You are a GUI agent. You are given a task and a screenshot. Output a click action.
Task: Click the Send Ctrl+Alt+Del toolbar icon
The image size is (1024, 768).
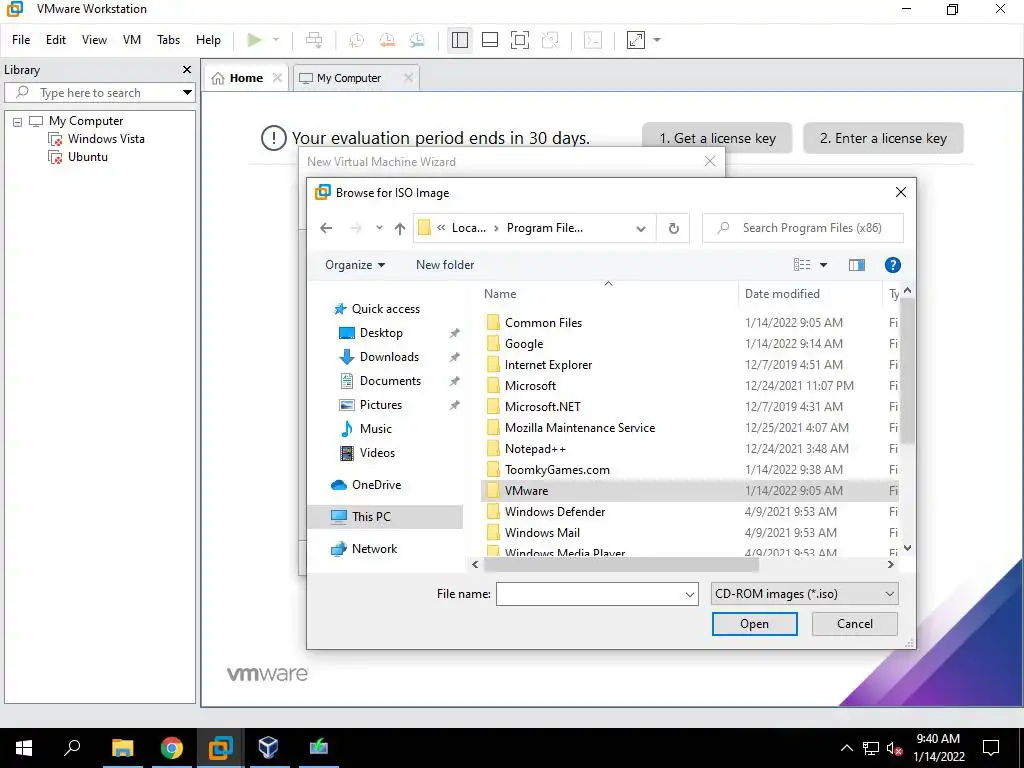314,40
